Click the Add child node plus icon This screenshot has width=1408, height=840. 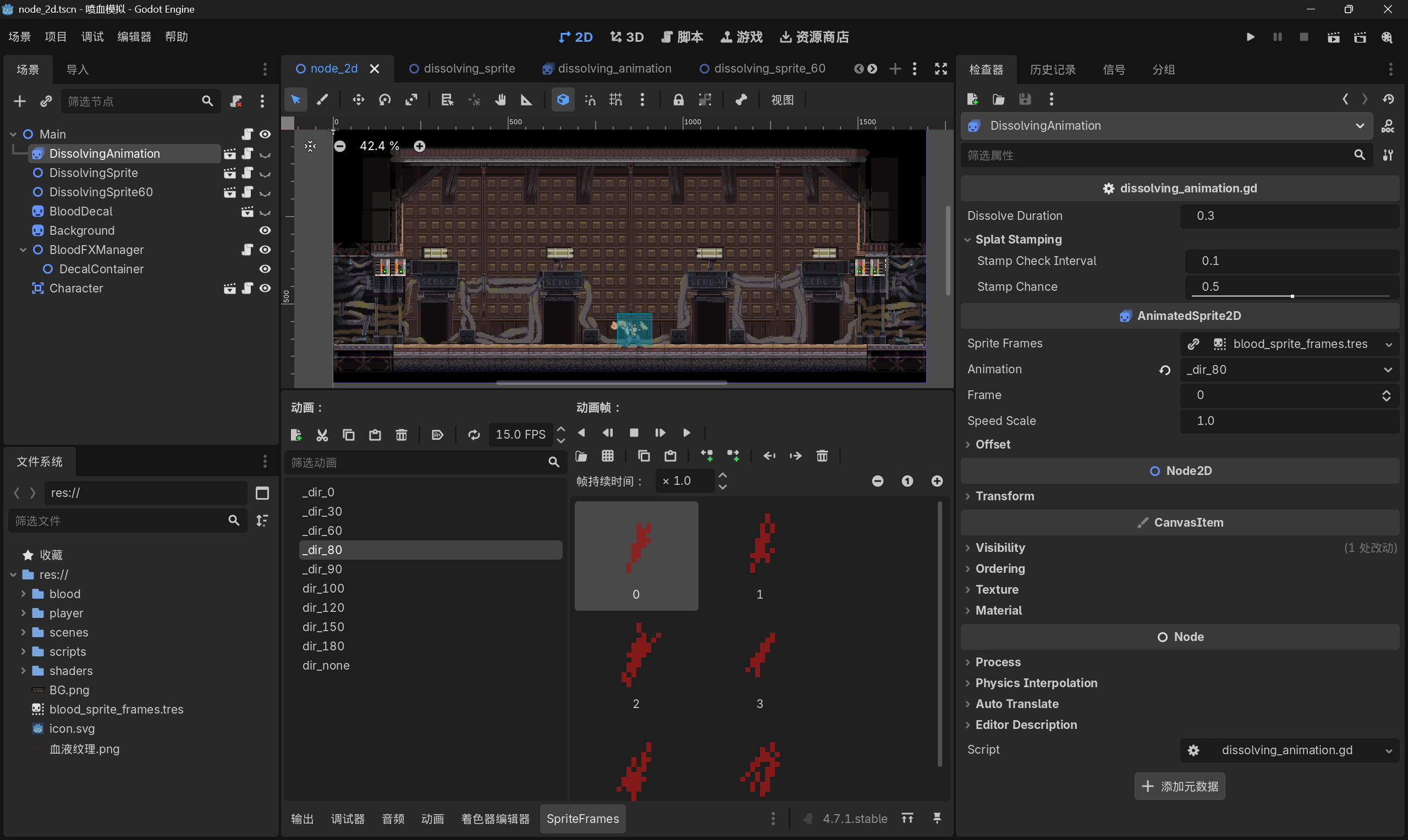[20, 101]
